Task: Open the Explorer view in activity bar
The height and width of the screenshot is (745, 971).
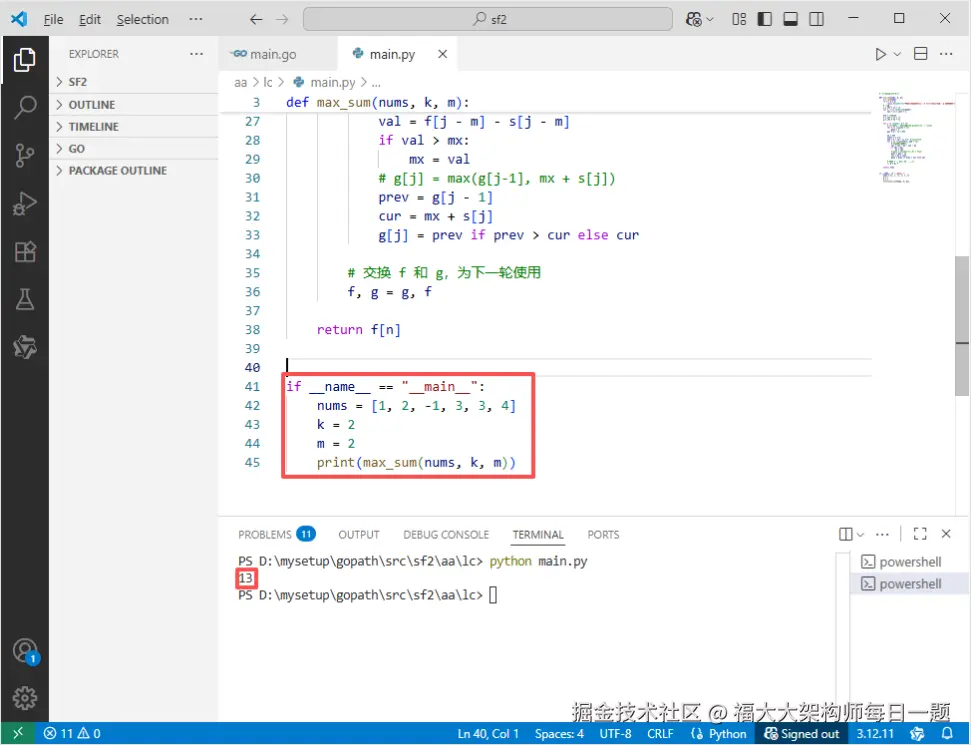Action: tap(25, 60)
